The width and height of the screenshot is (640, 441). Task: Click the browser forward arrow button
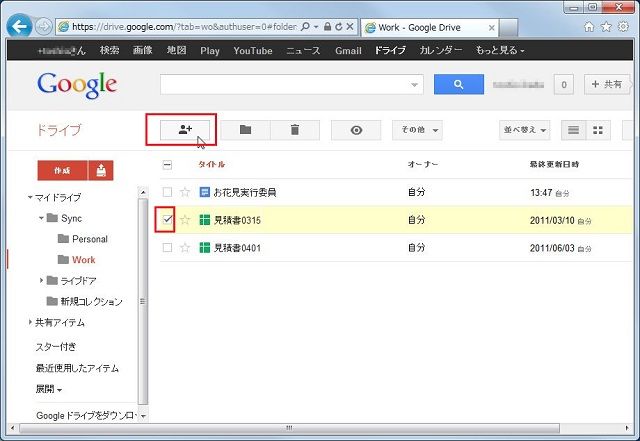[43, 27]
